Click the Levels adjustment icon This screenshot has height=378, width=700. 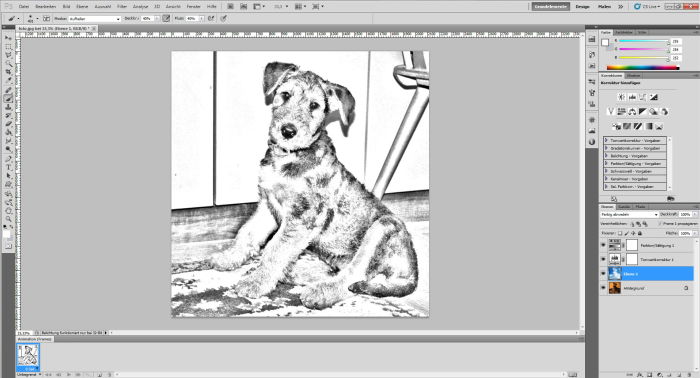coord(632,97)
